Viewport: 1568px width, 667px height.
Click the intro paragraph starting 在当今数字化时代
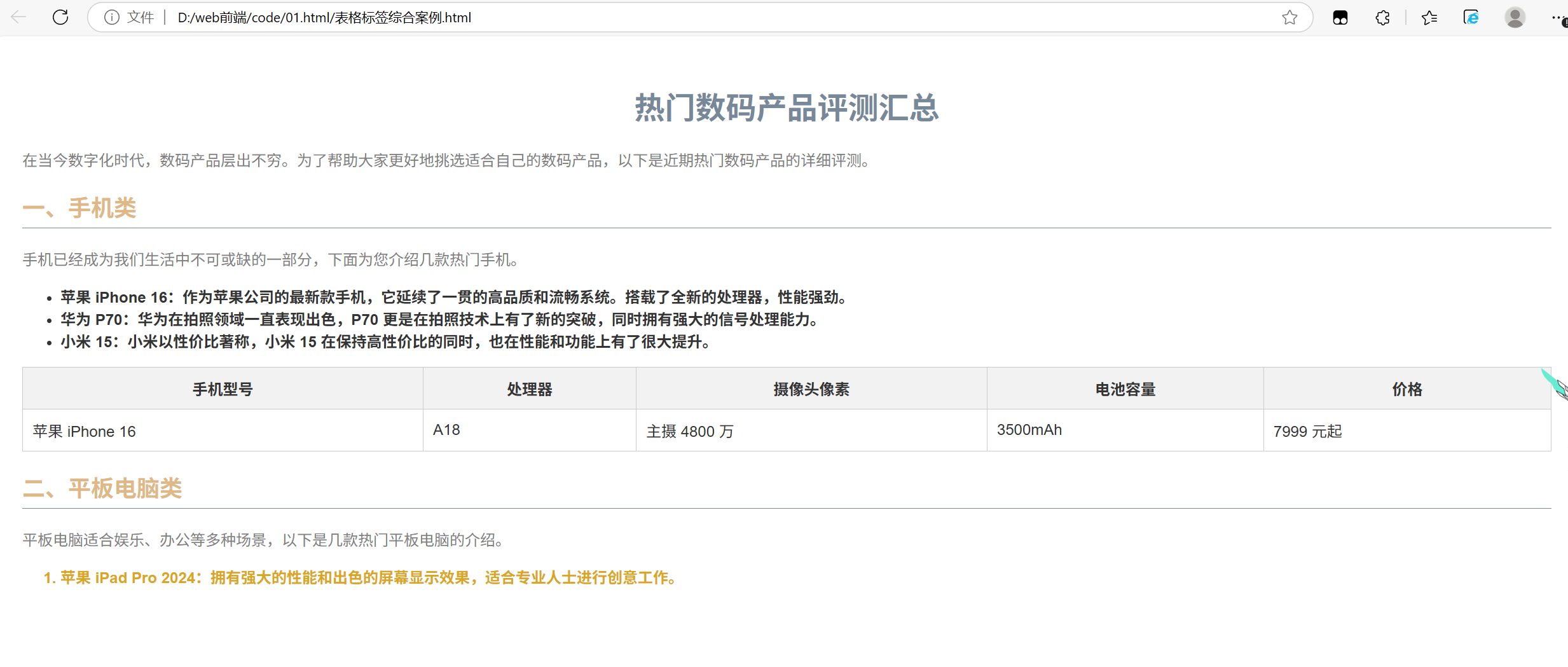446,160
